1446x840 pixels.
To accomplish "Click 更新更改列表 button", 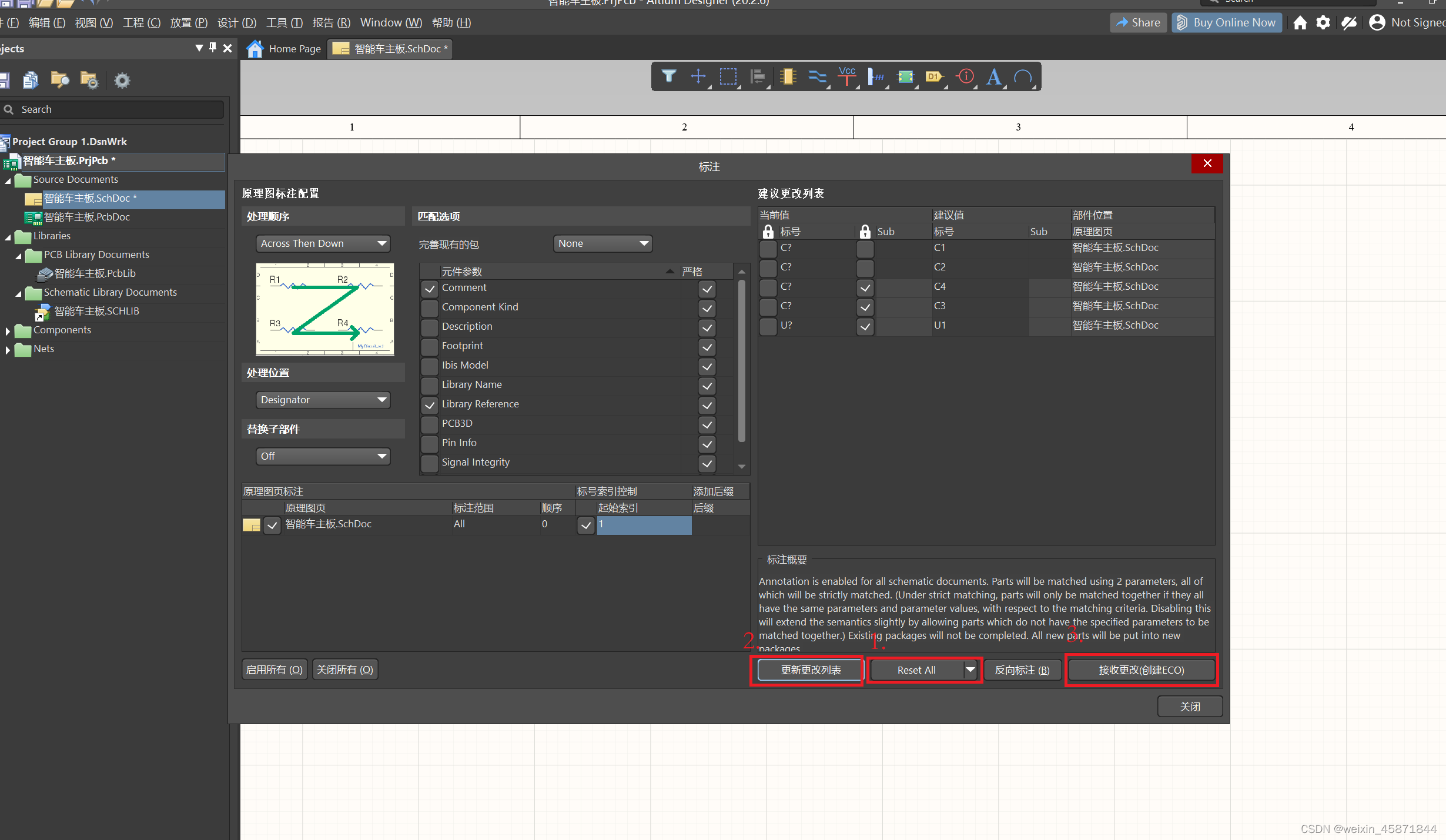I will click(807, 669).
